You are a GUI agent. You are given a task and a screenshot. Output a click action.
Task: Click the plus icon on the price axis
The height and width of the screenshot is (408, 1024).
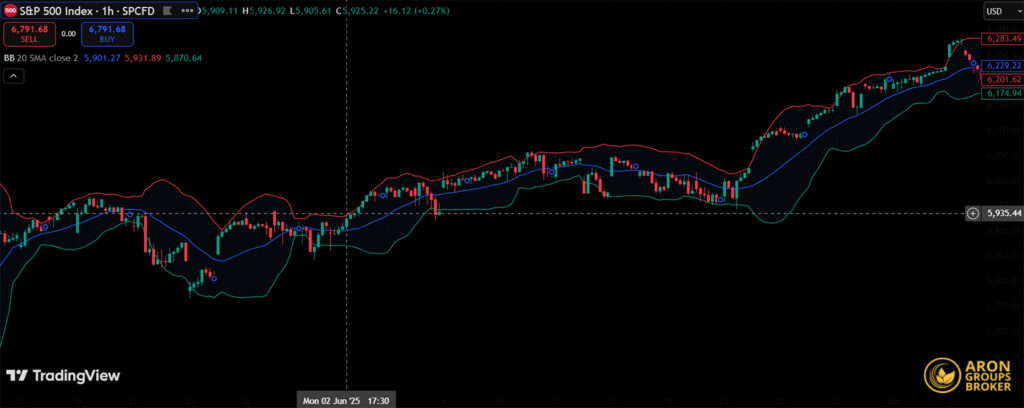click(972, 213)
